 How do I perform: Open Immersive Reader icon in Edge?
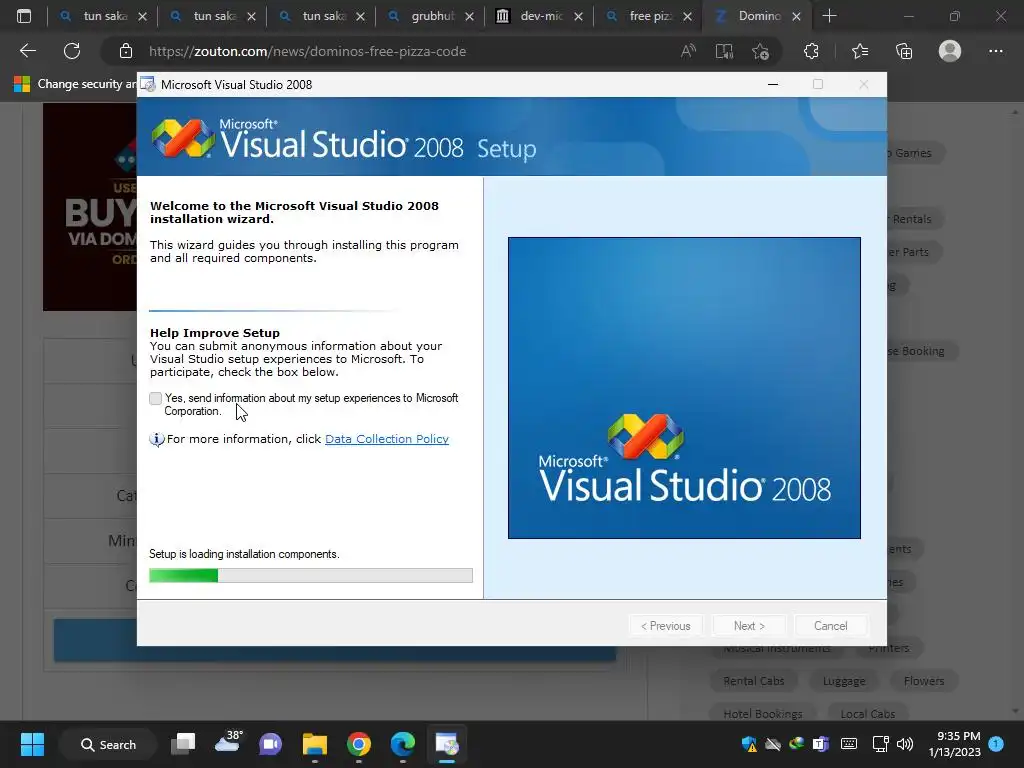point(724,51)
